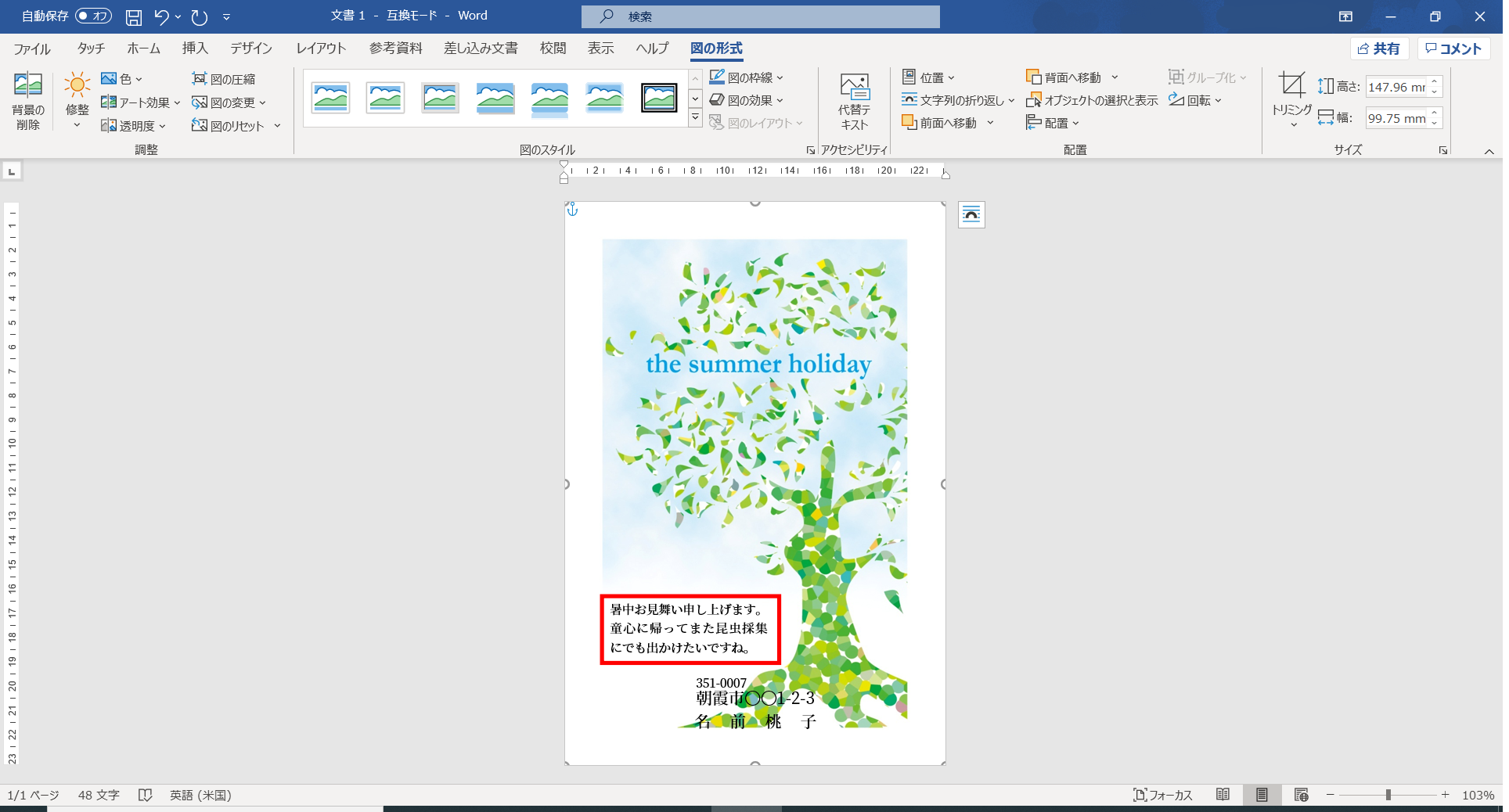This screenshot has height=812, width=1509.
Task: Click the Save icon in title bar
Action: coord(134,16)
